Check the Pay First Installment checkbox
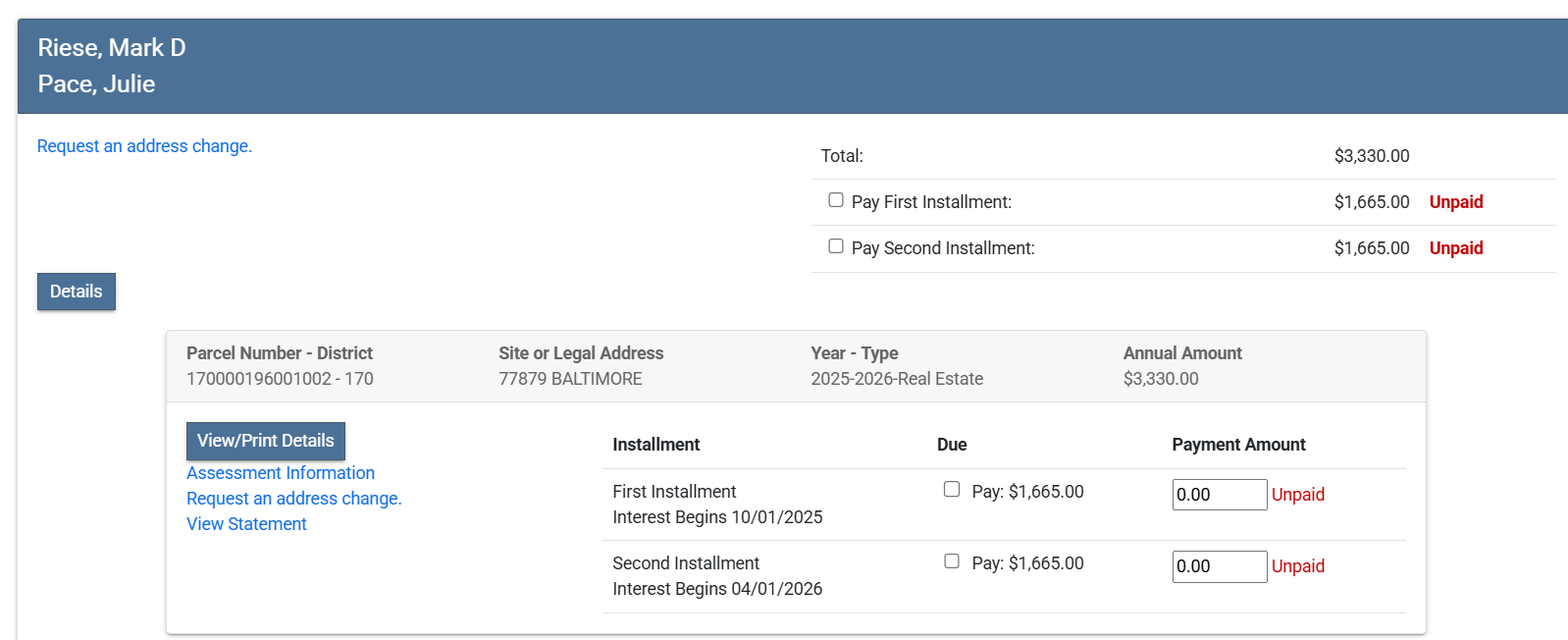Screen dimensions: 1568x640 tap(836, 200)
